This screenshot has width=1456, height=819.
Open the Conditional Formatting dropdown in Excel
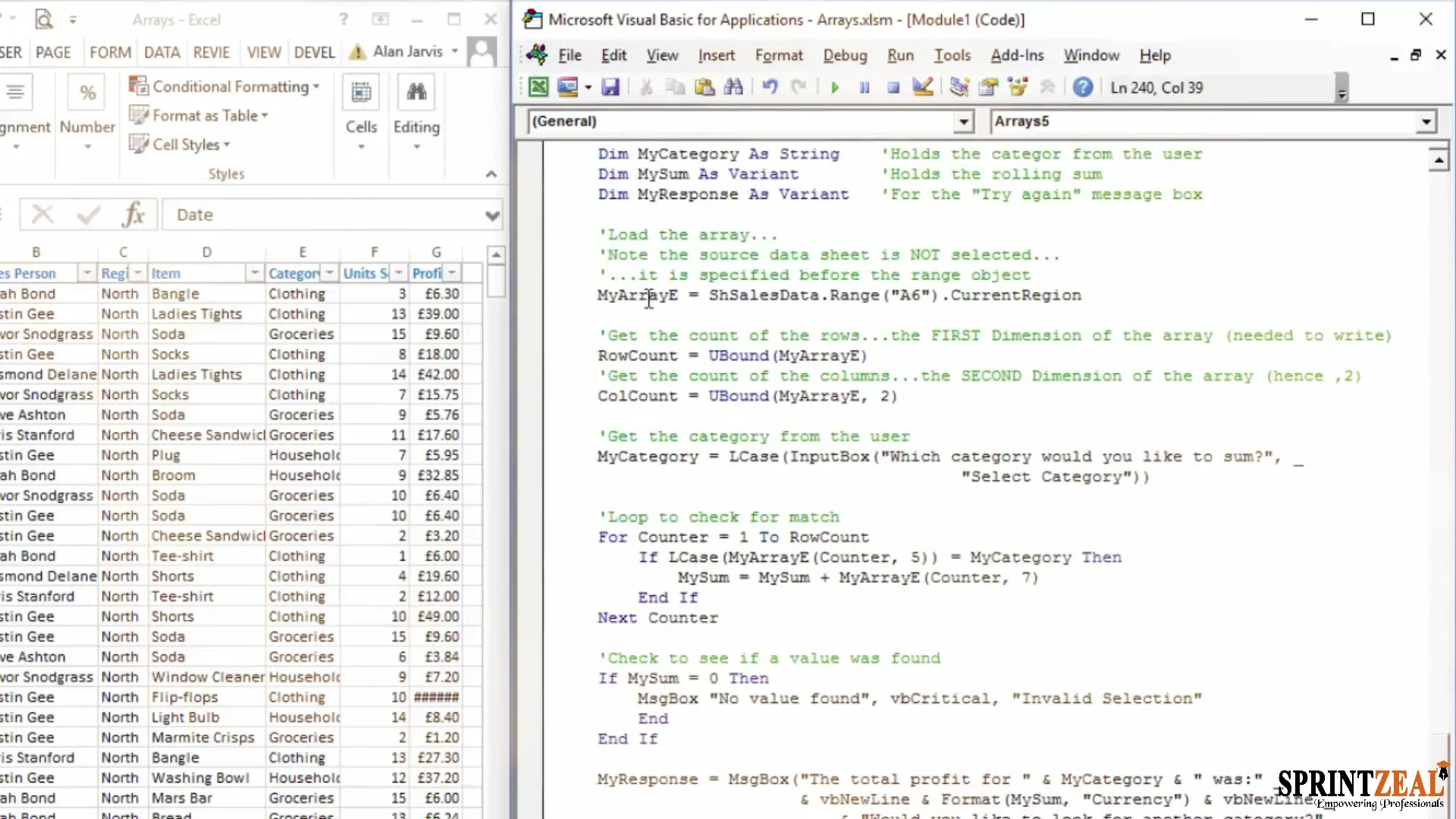point(224,86)
